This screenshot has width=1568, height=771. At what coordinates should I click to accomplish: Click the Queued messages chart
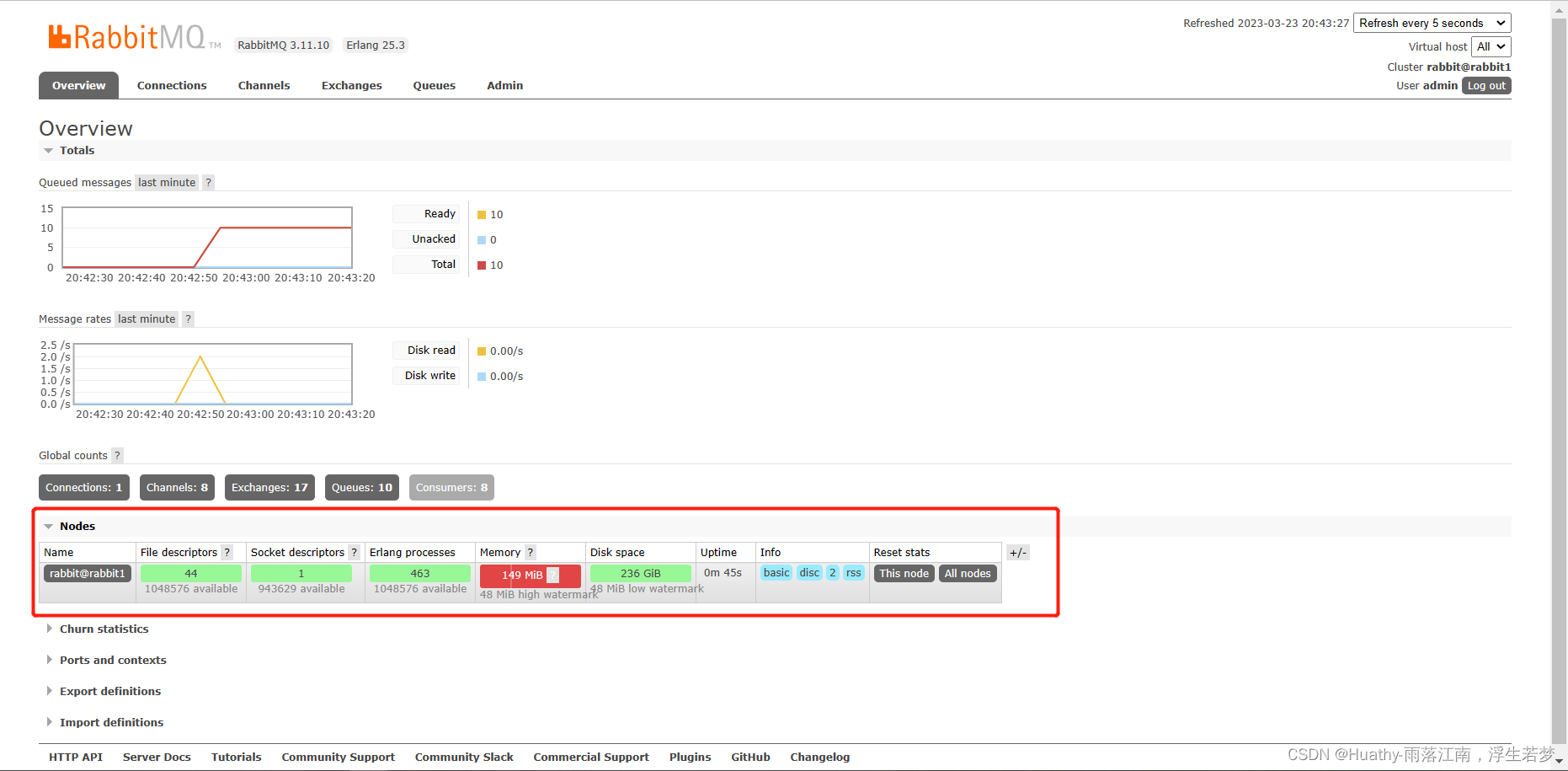pyautogui.click(x=207, y=238)
